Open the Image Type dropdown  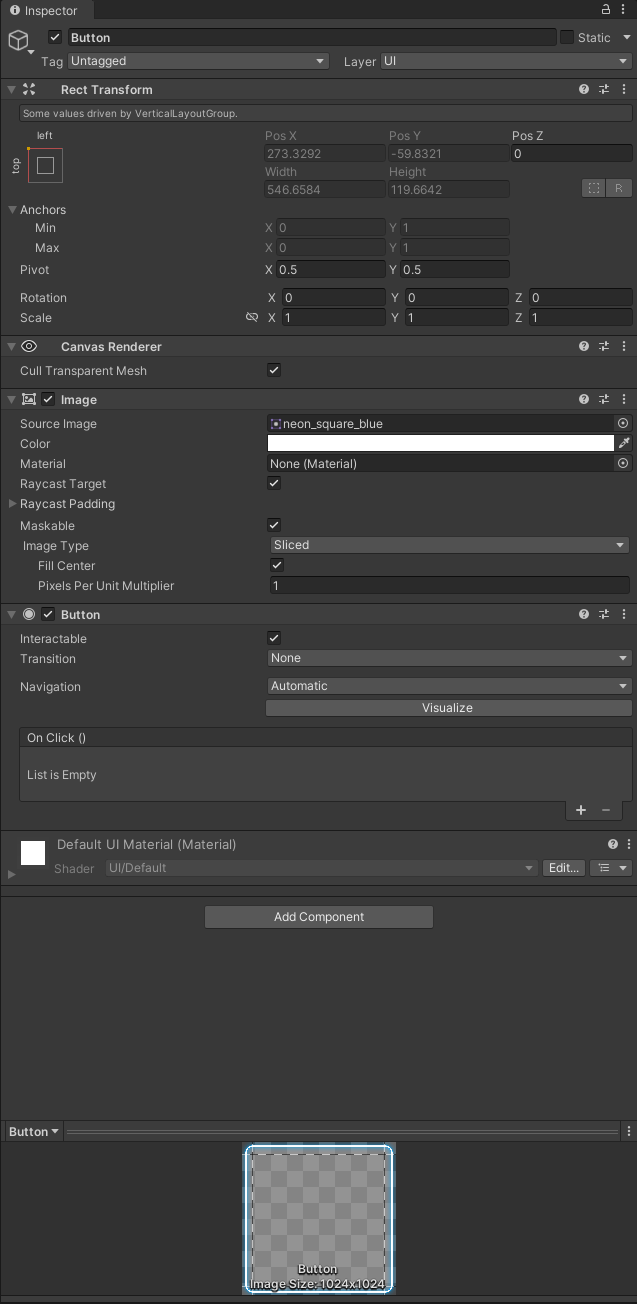pyautogui.click(x=449, y=545)
